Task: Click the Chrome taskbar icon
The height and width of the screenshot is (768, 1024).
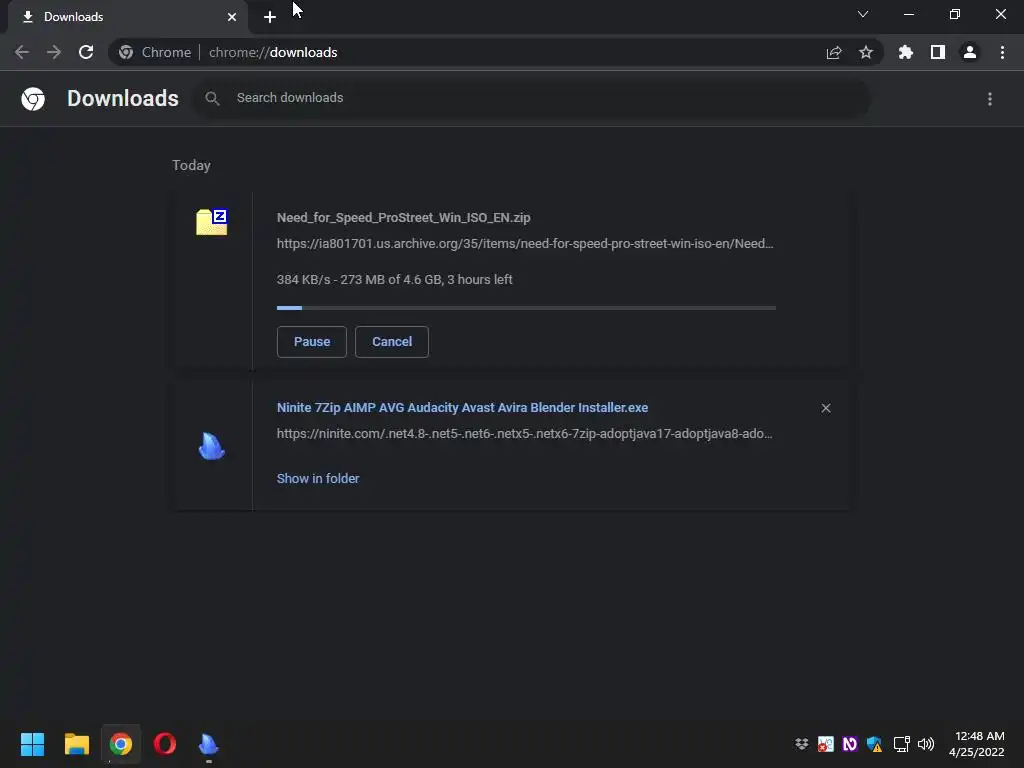Action: pos(121,744)
